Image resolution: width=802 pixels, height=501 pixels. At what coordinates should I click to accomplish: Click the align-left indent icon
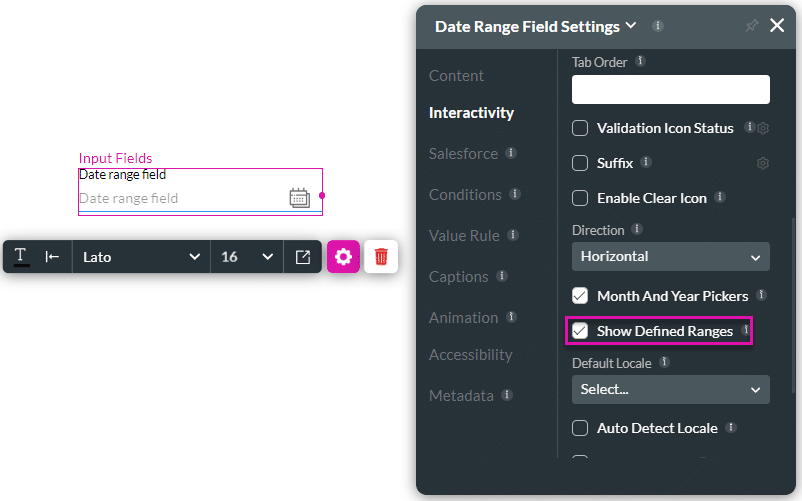point(52,257)
